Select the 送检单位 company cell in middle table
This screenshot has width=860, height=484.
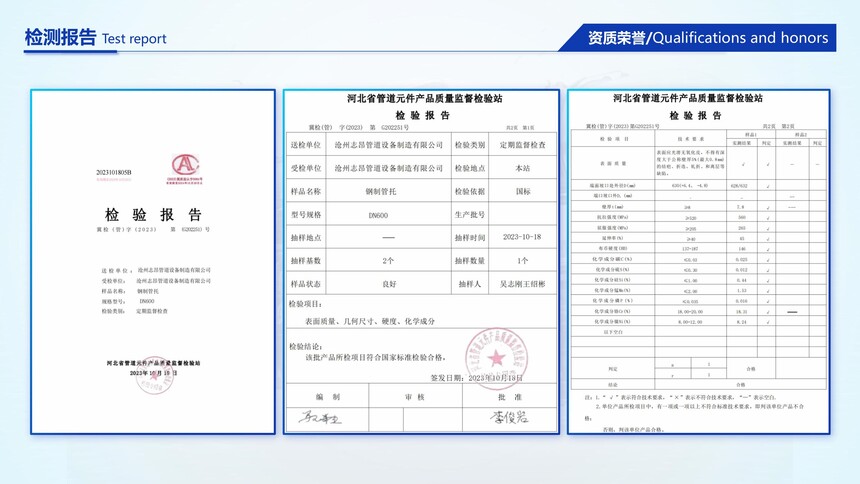tap(388, 145)
